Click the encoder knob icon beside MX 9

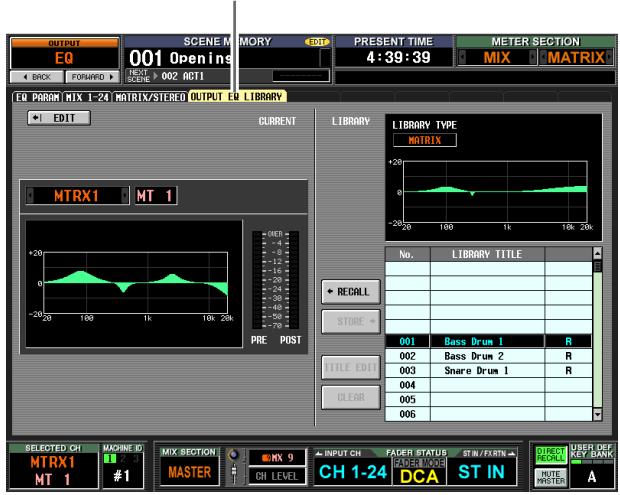tap(234, 454)
